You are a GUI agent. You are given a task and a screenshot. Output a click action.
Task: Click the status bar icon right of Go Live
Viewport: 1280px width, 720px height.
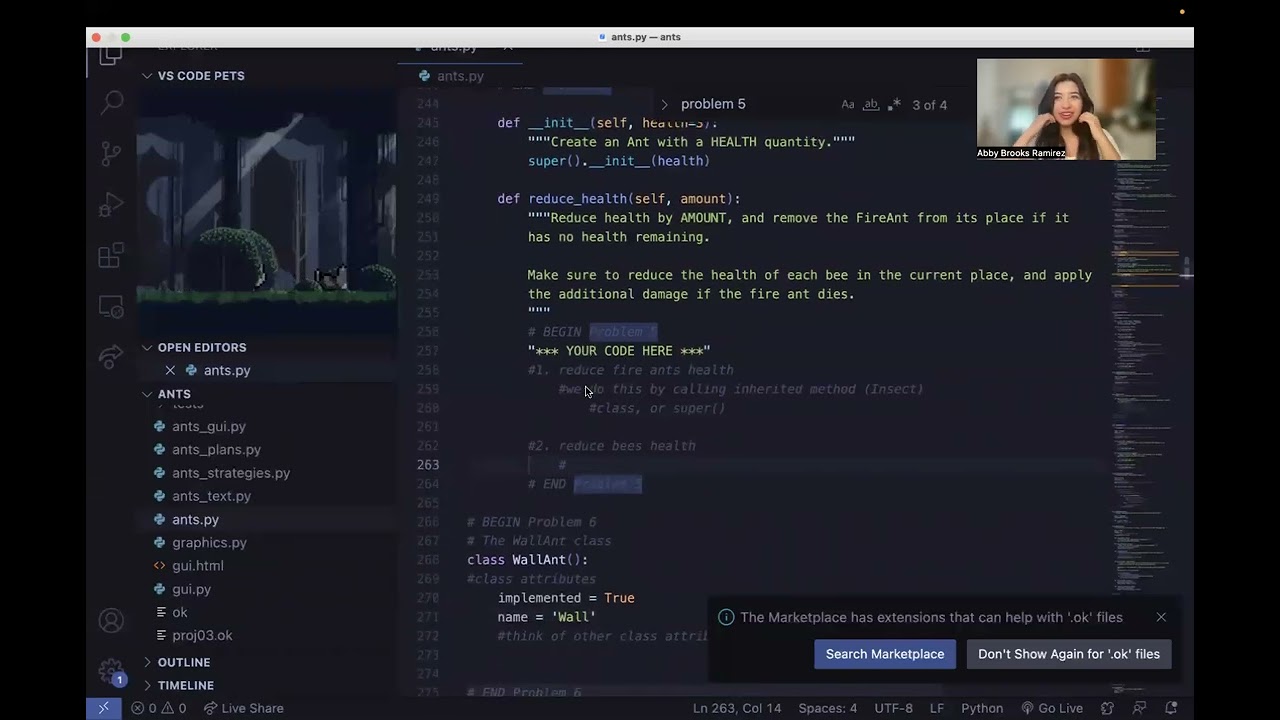coord(1107,708)
